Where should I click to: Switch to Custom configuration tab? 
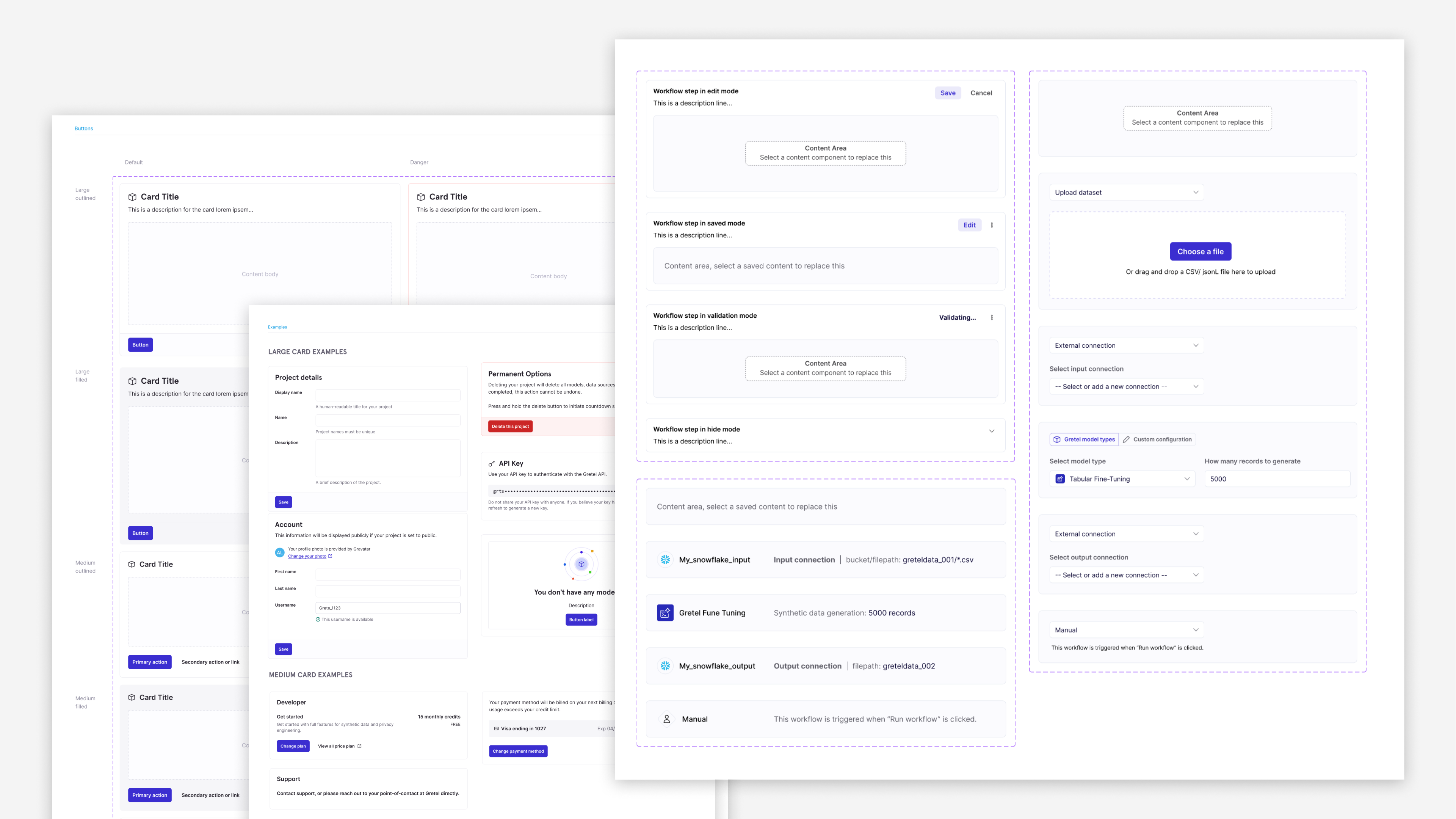[x=1157, y=439]
